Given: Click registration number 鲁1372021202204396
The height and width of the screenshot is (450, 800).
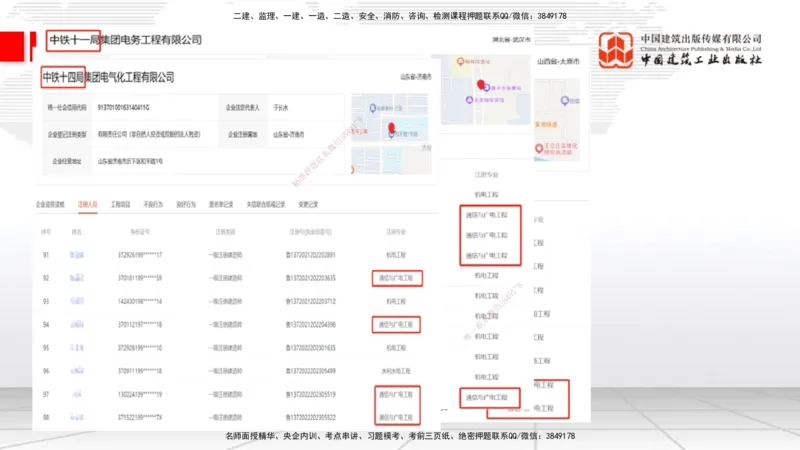Looking at the screenshot, I should [x=310, y=324].
